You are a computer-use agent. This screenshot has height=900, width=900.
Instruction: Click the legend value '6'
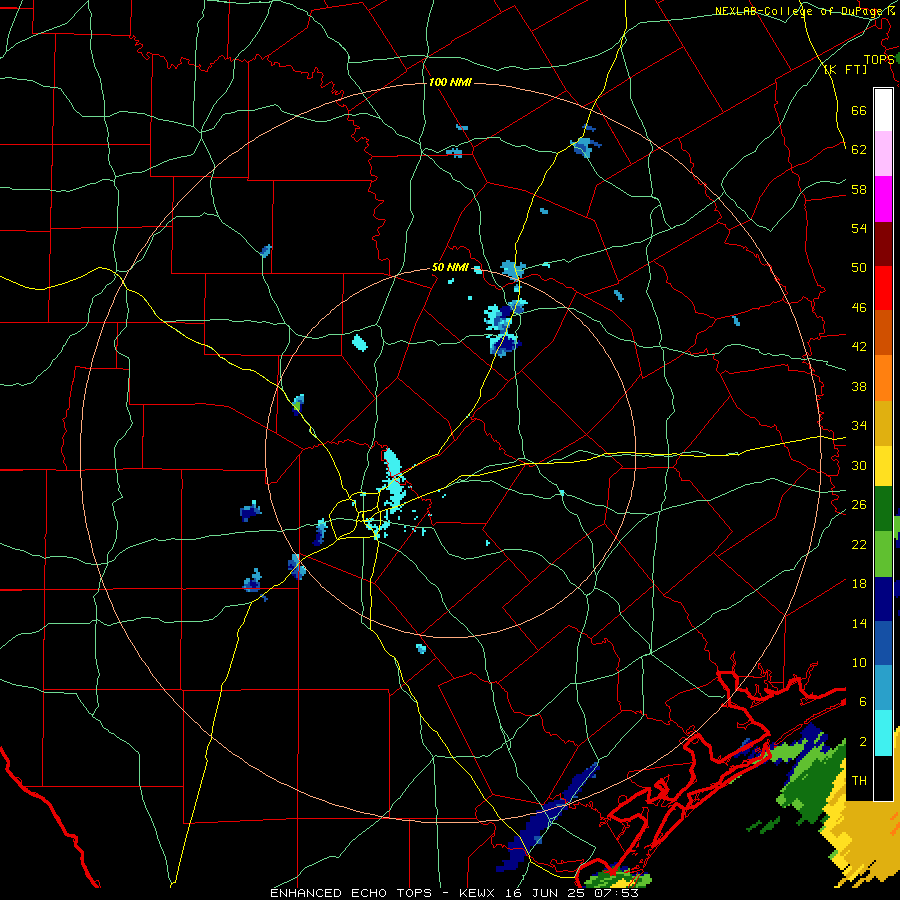point(863,702)
